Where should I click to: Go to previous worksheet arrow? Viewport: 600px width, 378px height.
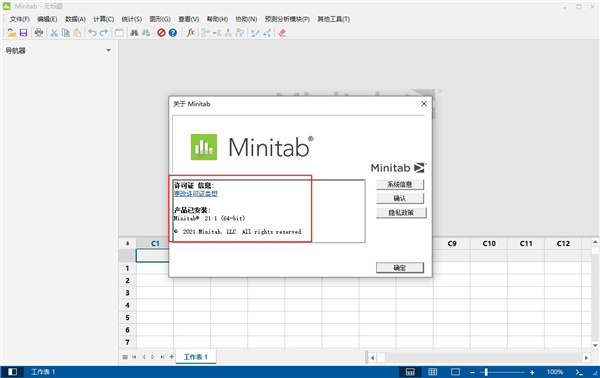point(144,357)
